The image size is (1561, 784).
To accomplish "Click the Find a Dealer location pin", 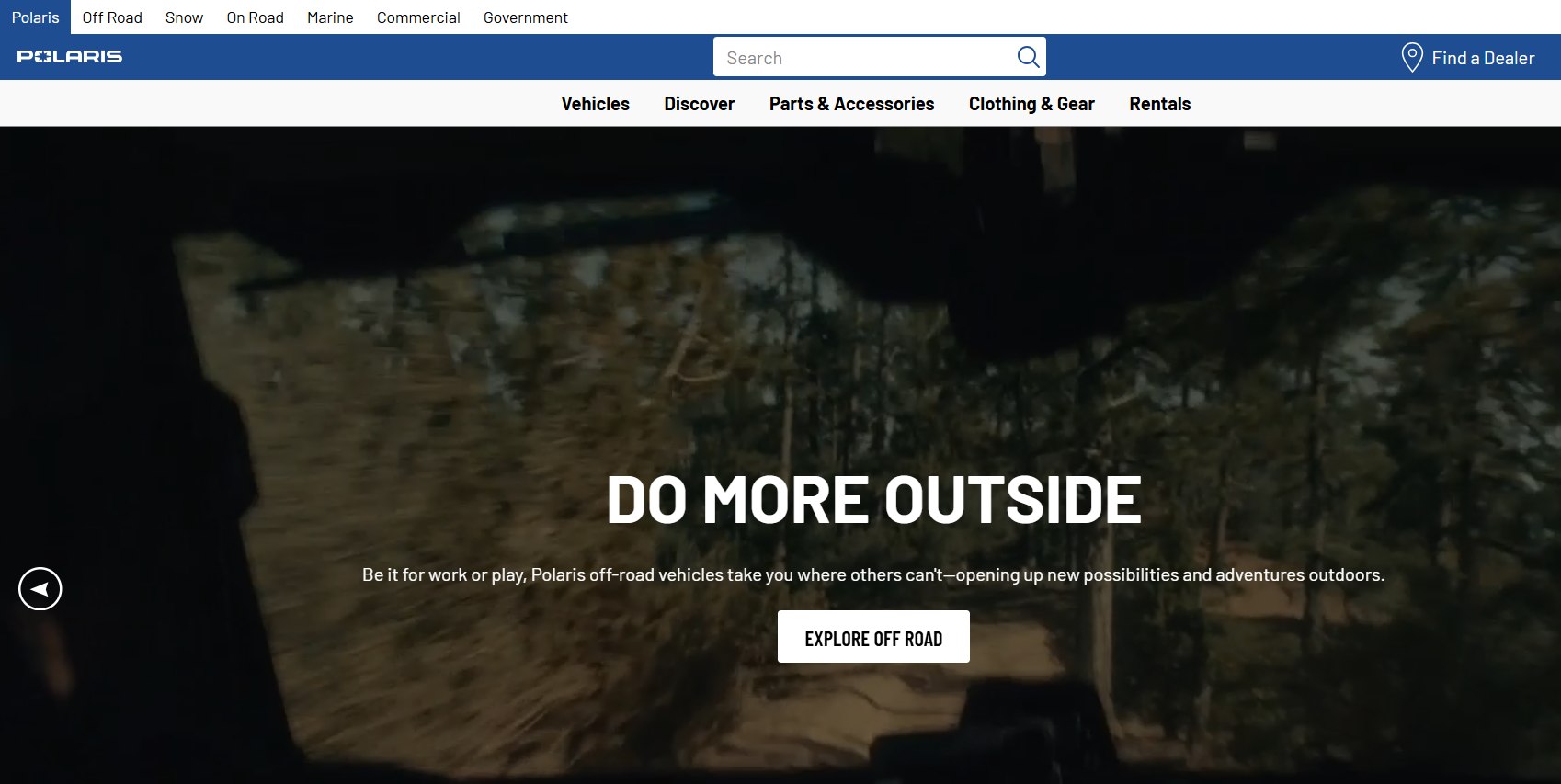I will [1411, 57].
